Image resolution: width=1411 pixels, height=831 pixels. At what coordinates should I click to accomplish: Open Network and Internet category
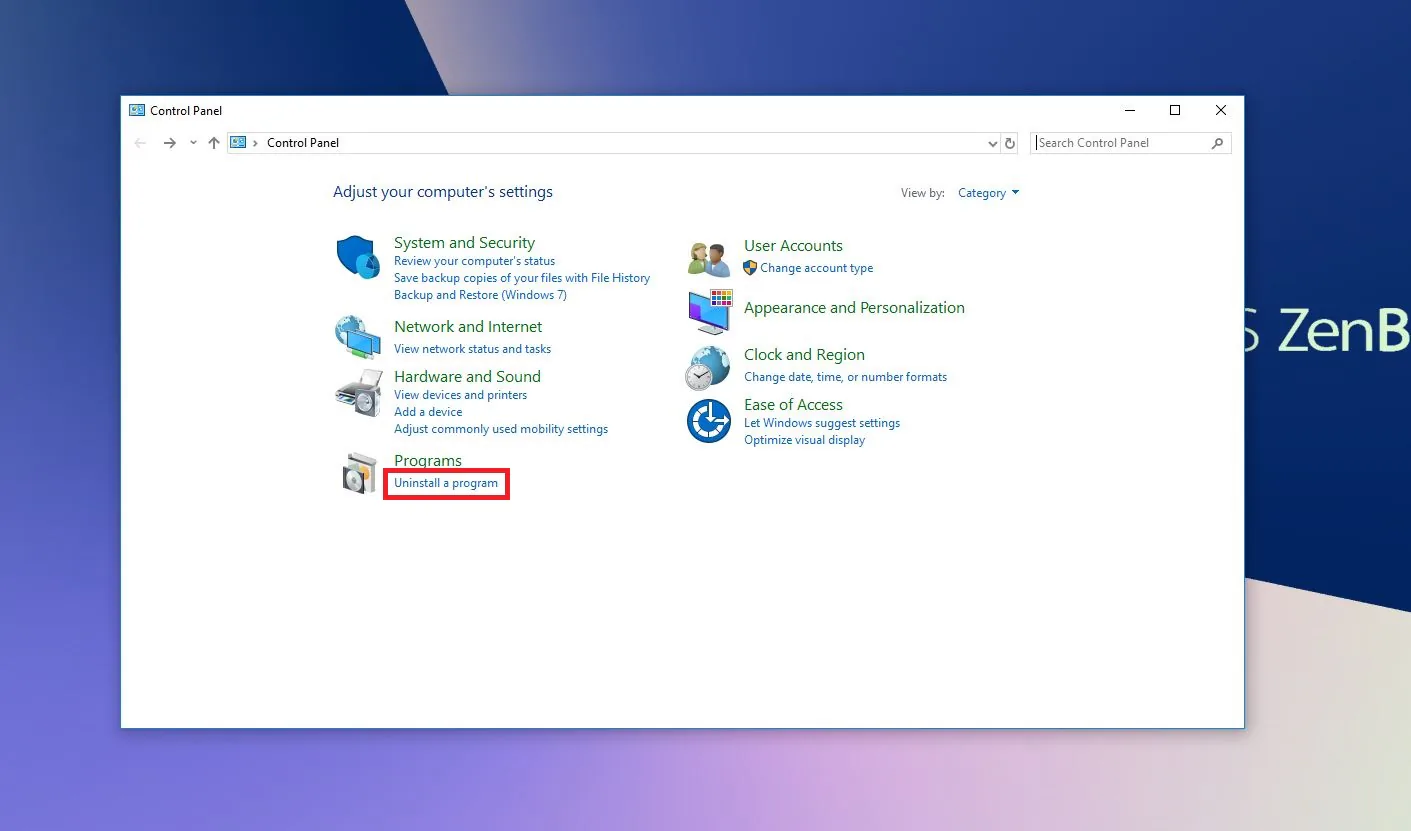468,327
